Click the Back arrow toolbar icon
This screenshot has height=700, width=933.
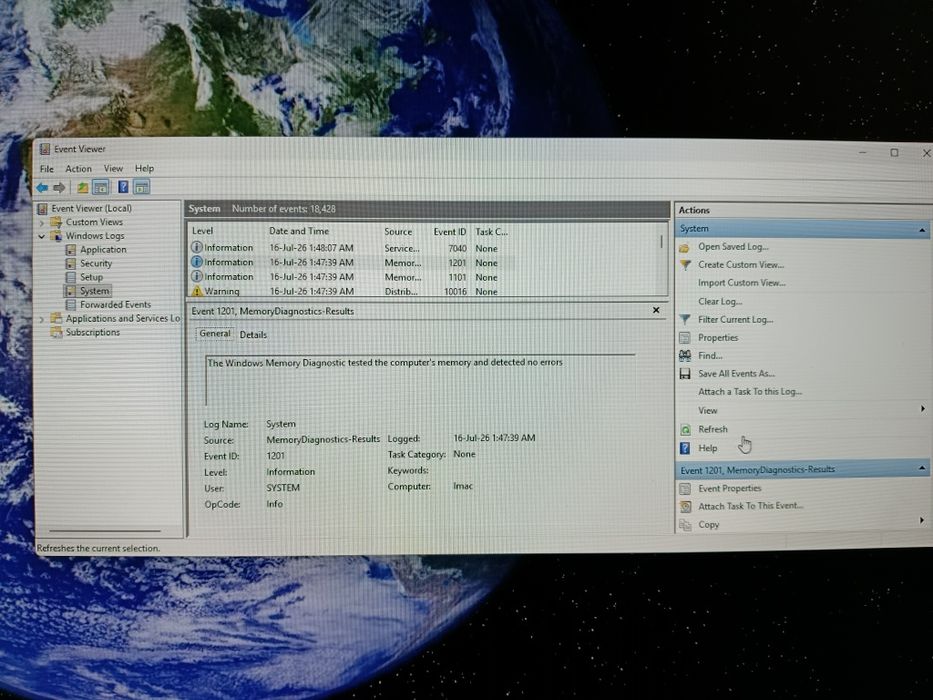42,188
